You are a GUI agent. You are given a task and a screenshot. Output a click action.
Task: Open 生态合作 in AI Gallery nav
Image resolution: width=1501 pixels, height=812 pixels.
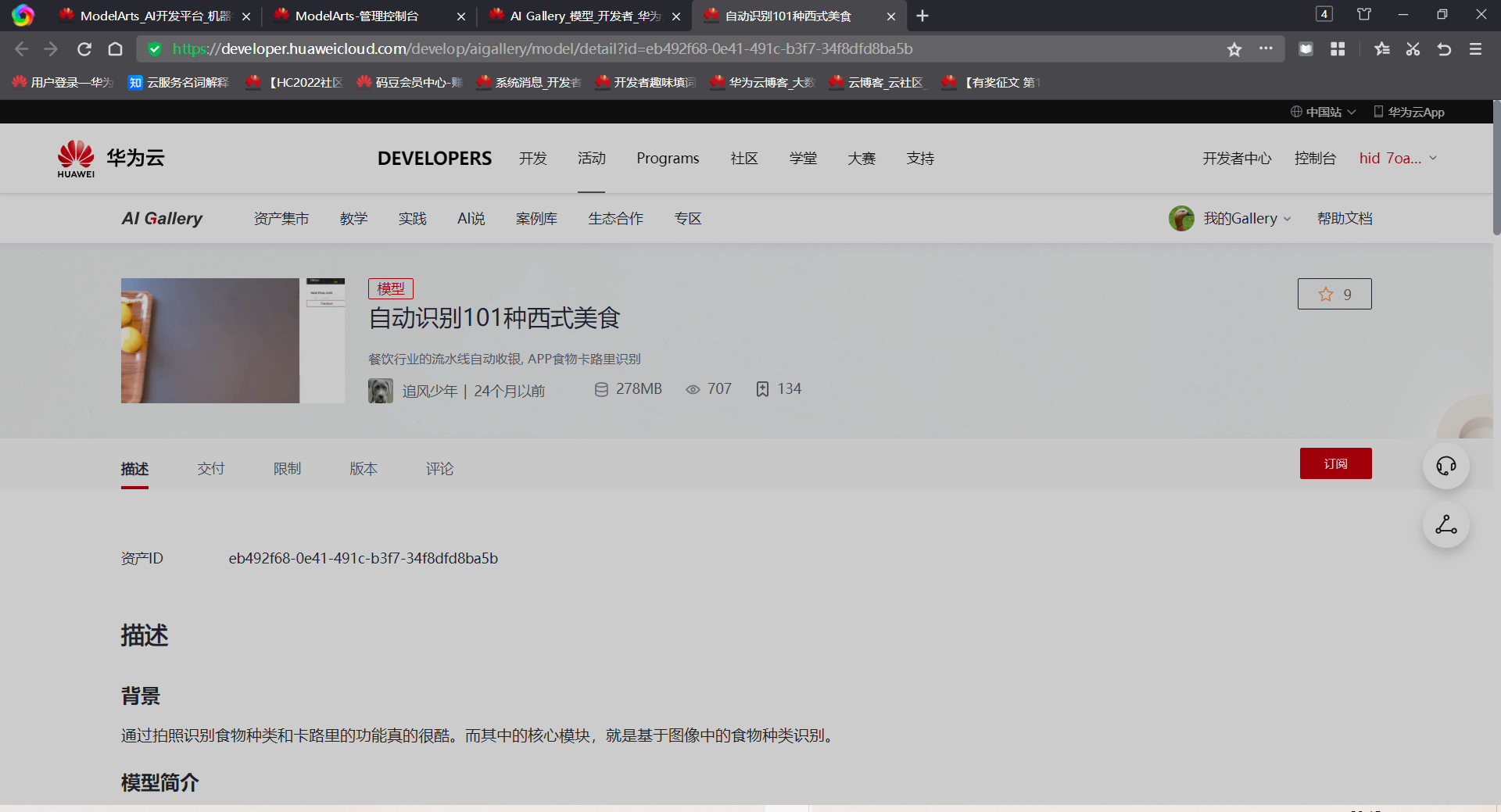616,219
